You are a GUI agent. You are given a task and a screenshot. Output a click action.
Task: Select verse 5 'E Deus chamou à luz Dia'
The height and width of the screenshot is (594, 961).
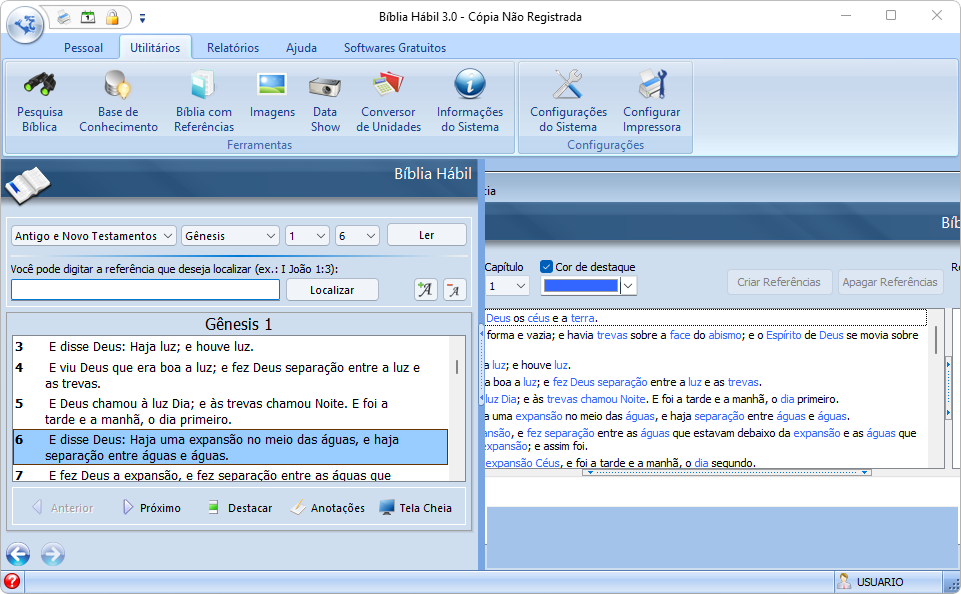coord(230,411)
